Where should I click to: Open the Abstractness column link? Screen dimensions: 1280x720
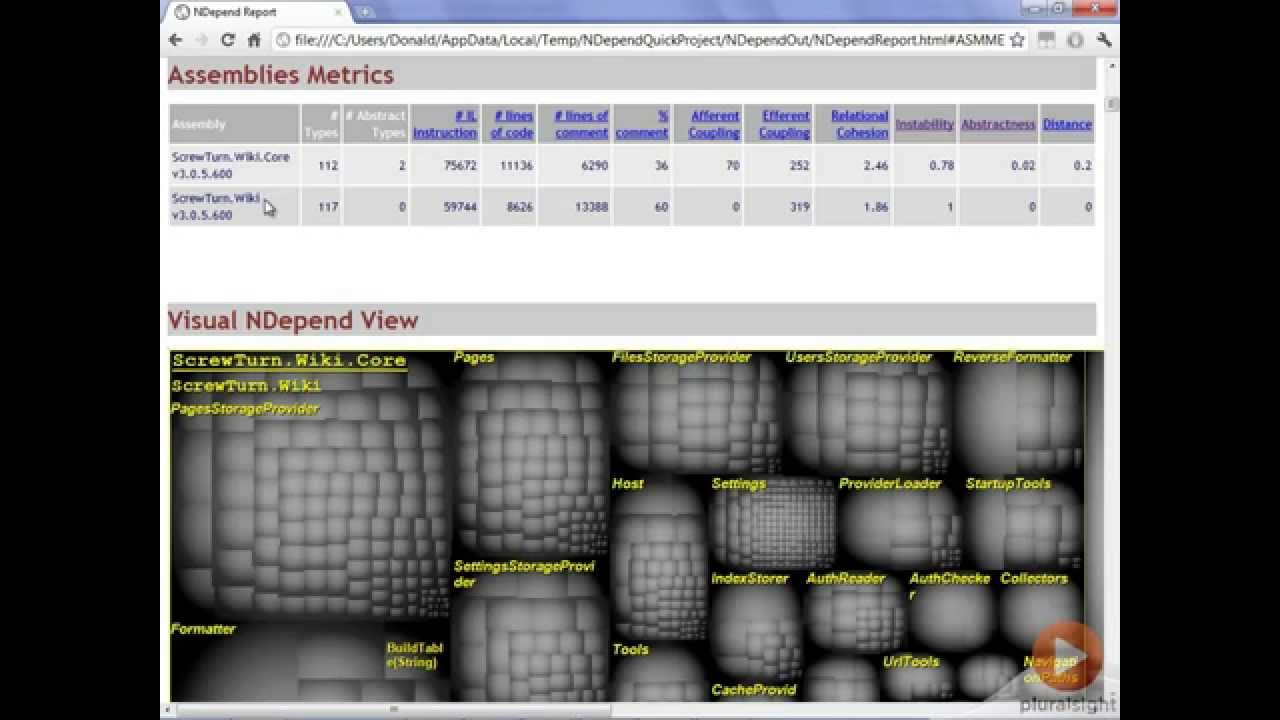[998, 124]
